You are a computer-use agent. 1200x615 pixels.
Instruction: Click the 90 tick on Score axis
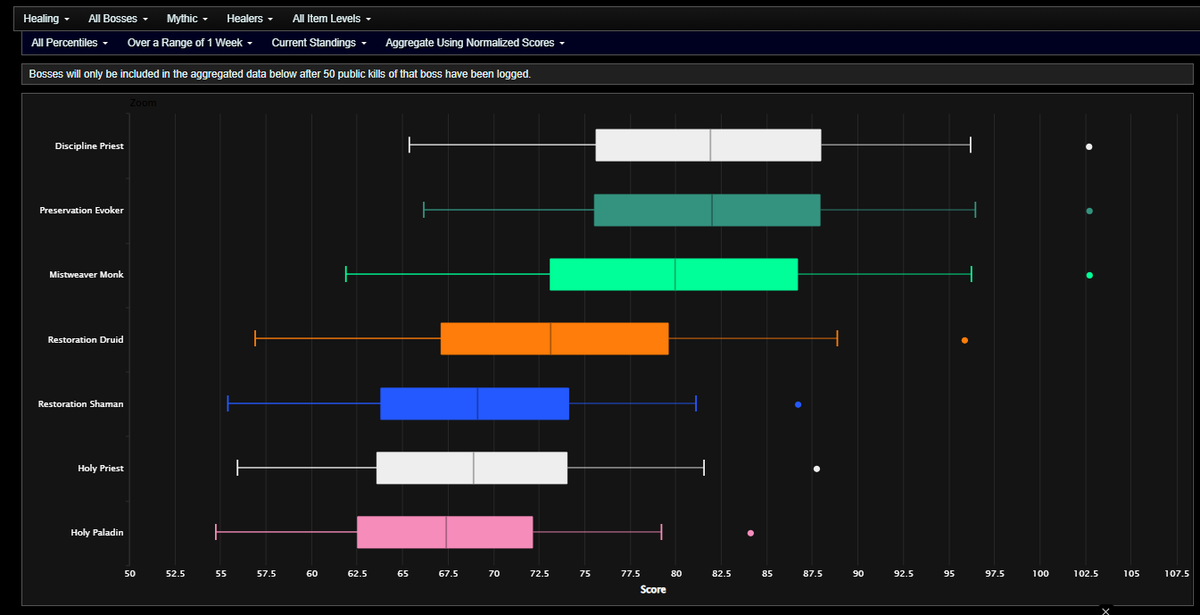coord(858,573)
